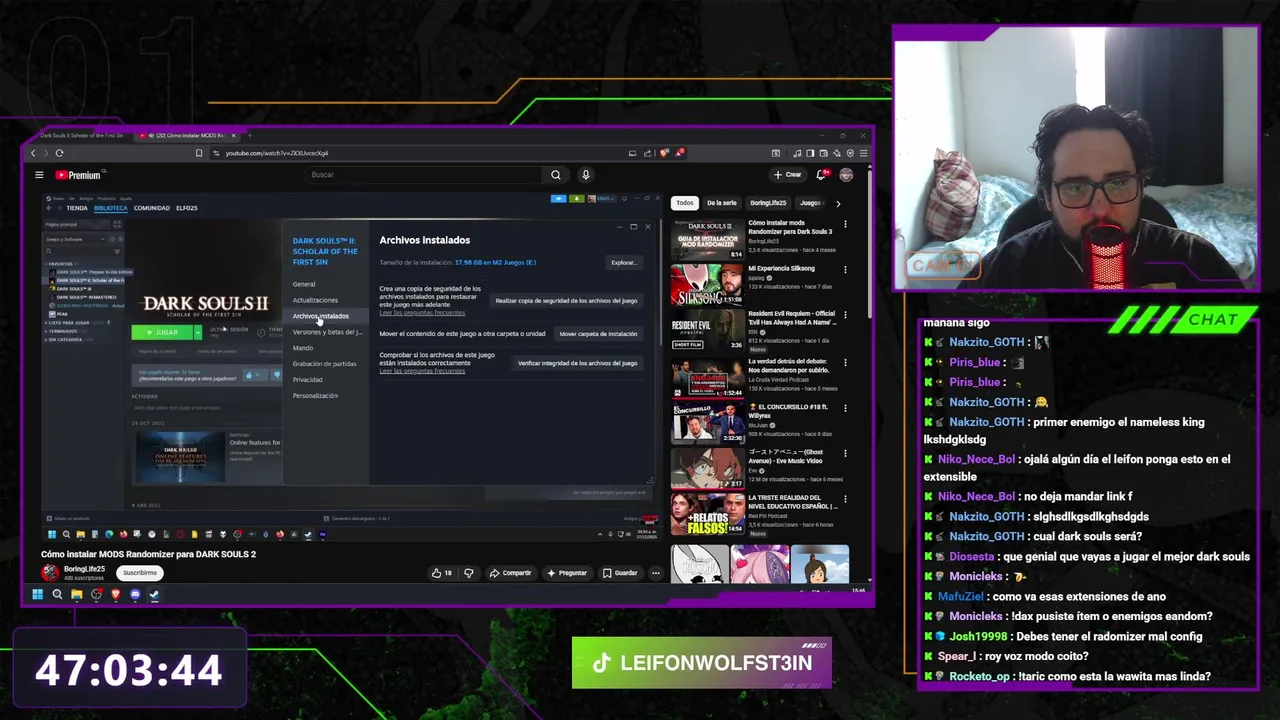Select the Todos filter chip
Screen dimensions: 1280x720
(x=684, y=203)
